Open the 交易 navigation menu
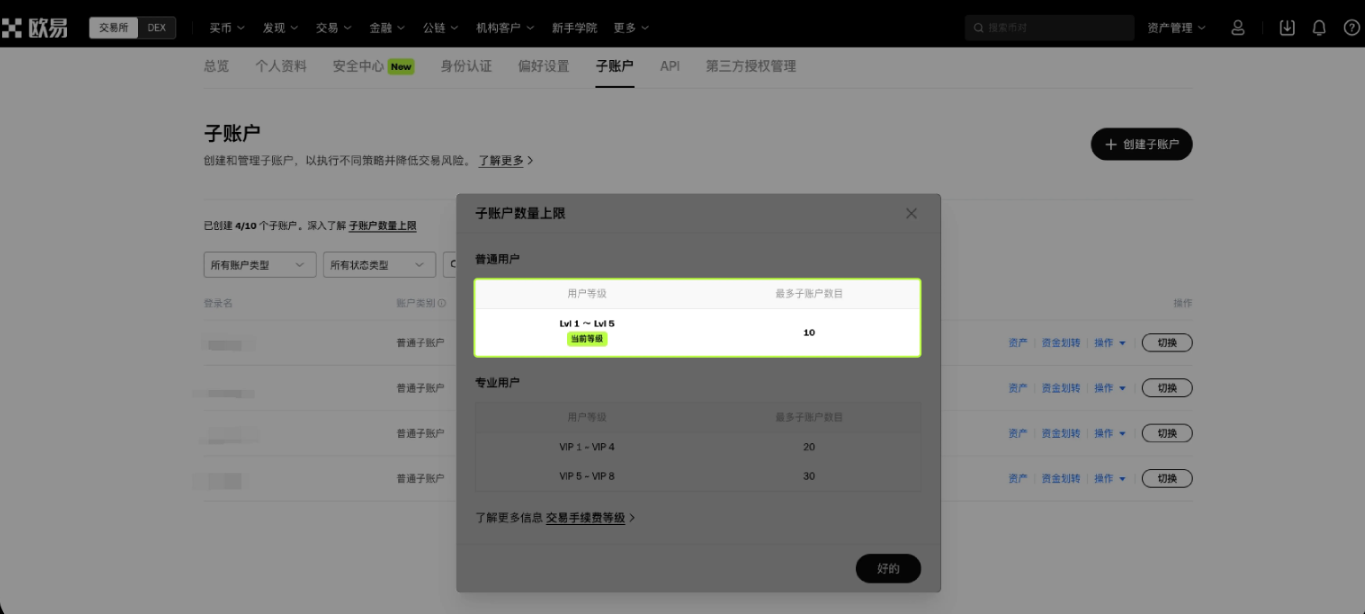Viewport: 1365px width, 614px height. 333,27
